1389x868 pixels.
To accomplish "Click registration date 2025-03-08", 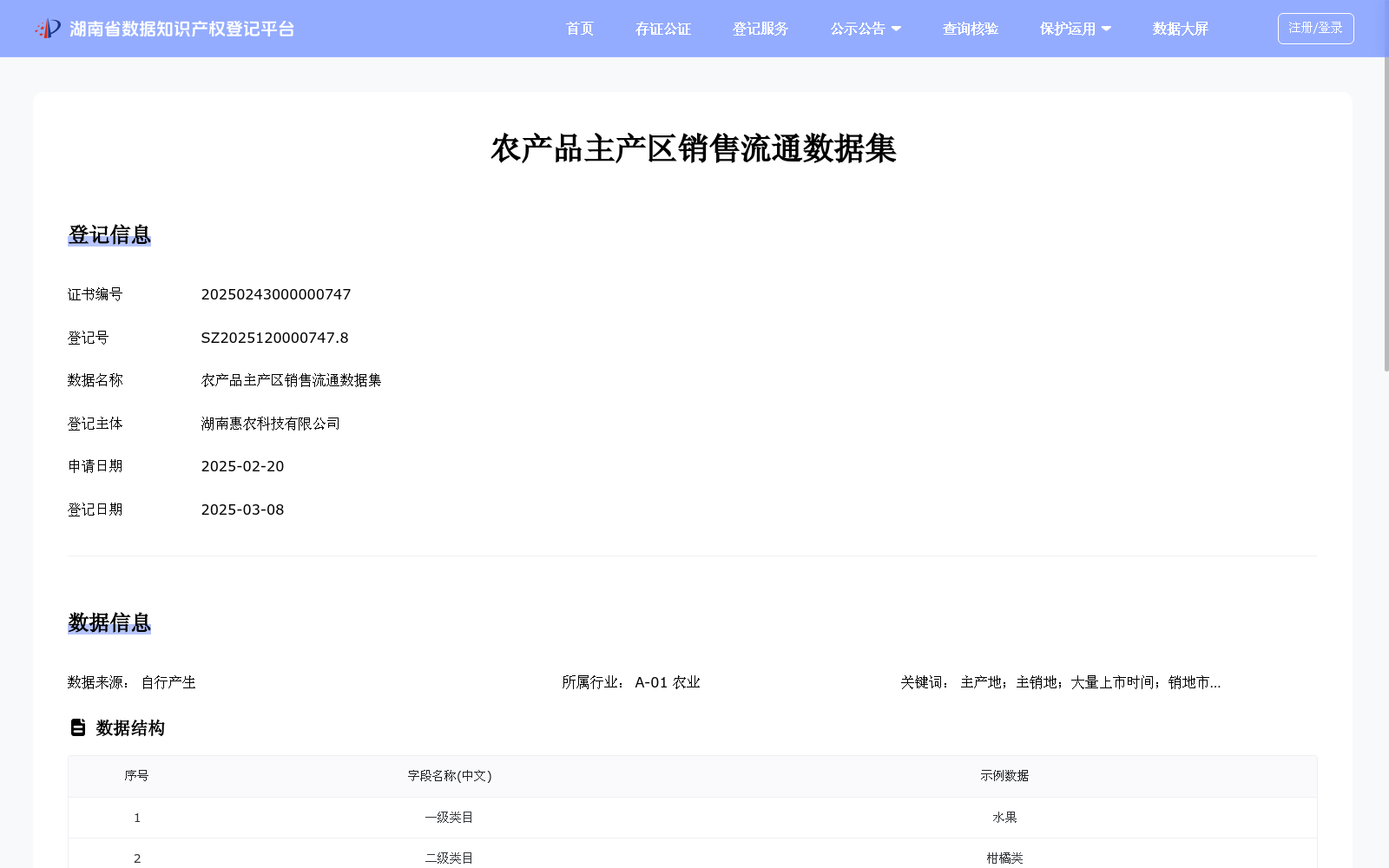I will (242, 510).
